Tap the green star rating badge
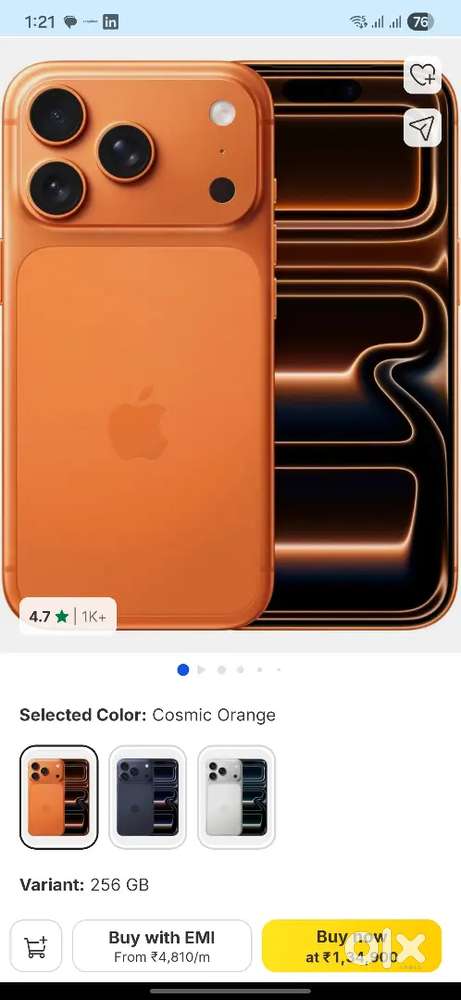461x1000 pixels. pyautogui.click(x=61, y=617)
